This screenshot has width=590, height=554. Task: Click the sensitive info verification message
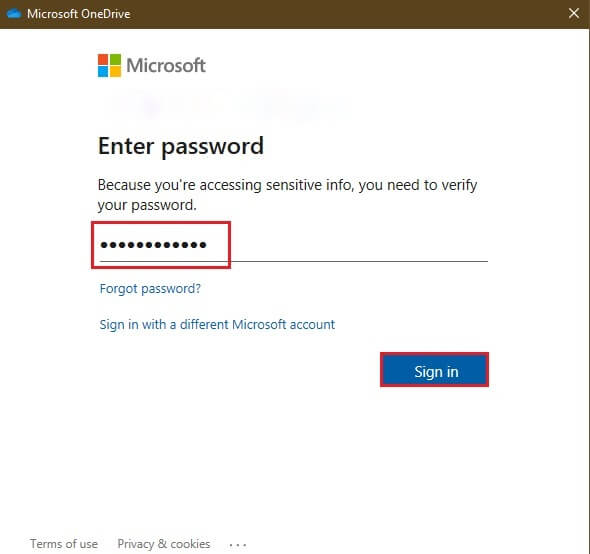tap(287, 195)
